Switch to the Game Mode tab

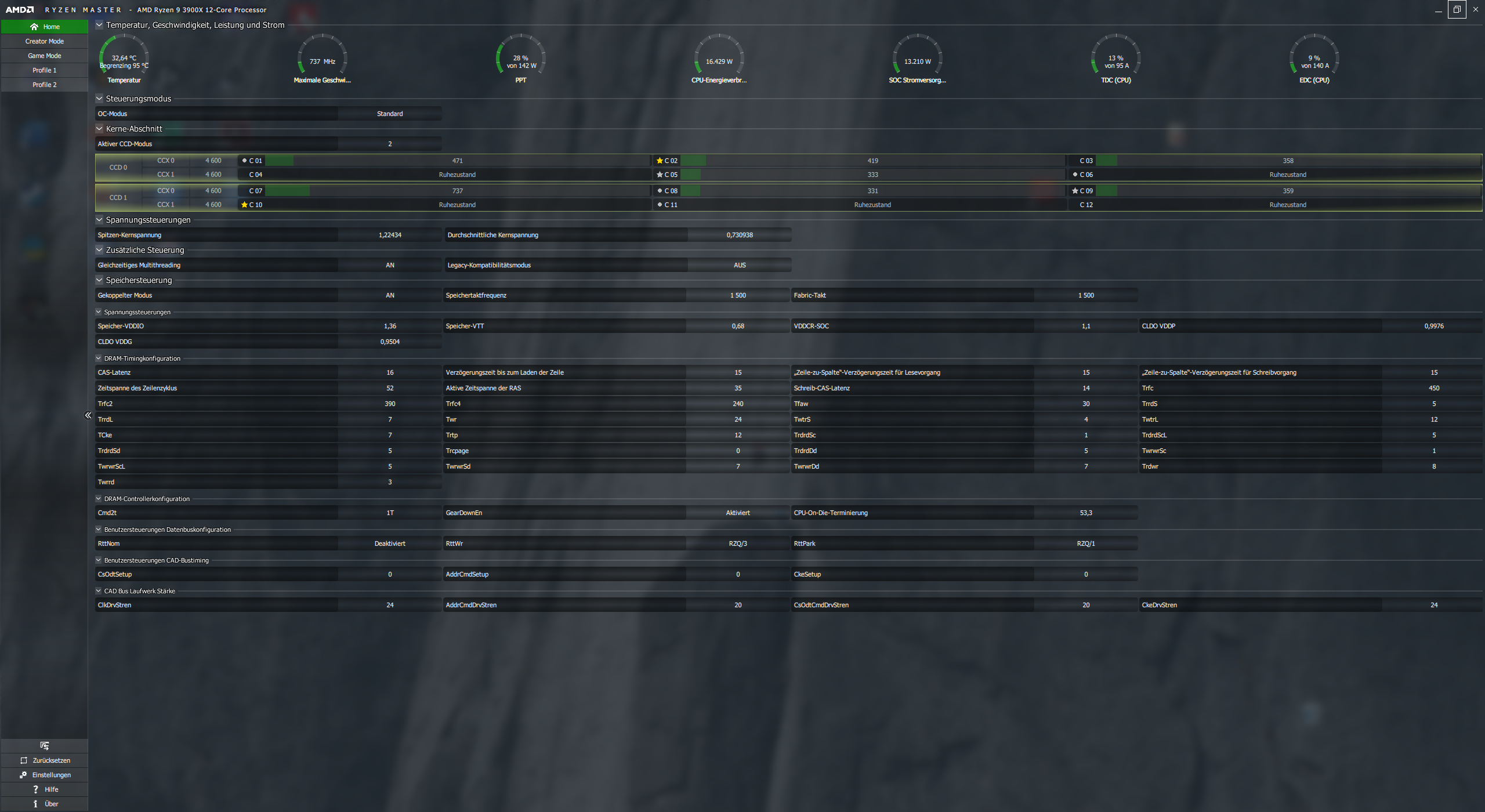click(45, 56)
